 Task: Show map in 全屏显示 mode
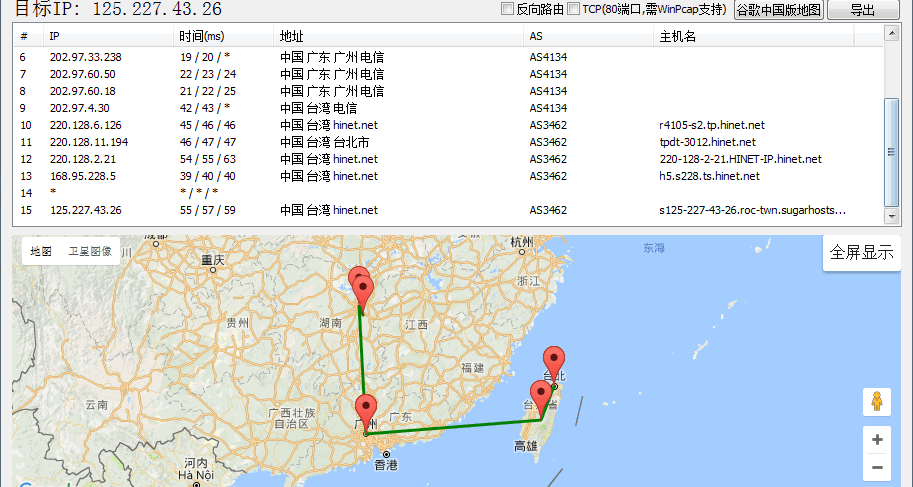861,252
